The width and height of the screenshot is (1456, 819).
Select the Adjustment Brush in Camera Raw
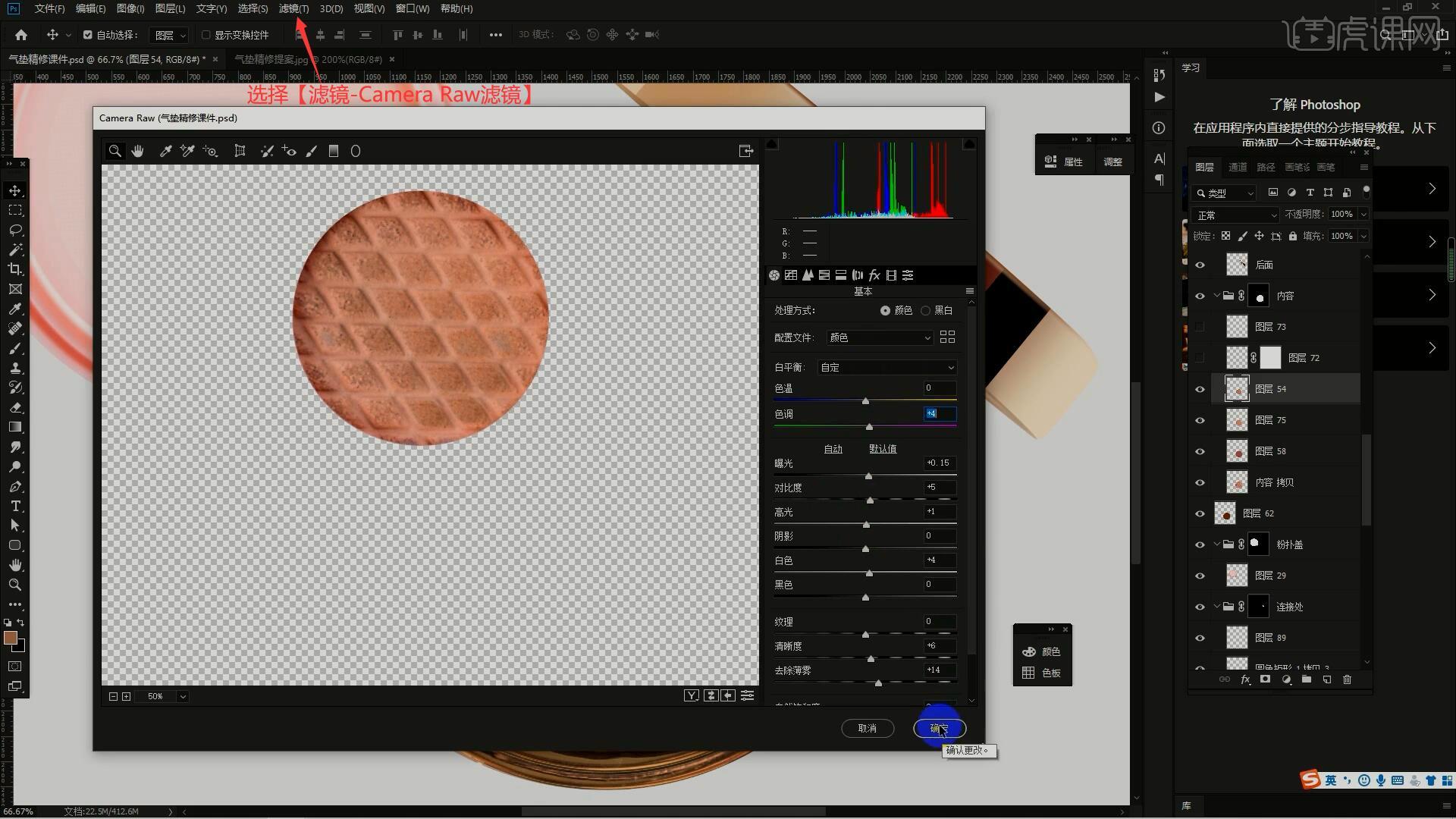click(311, 151)
